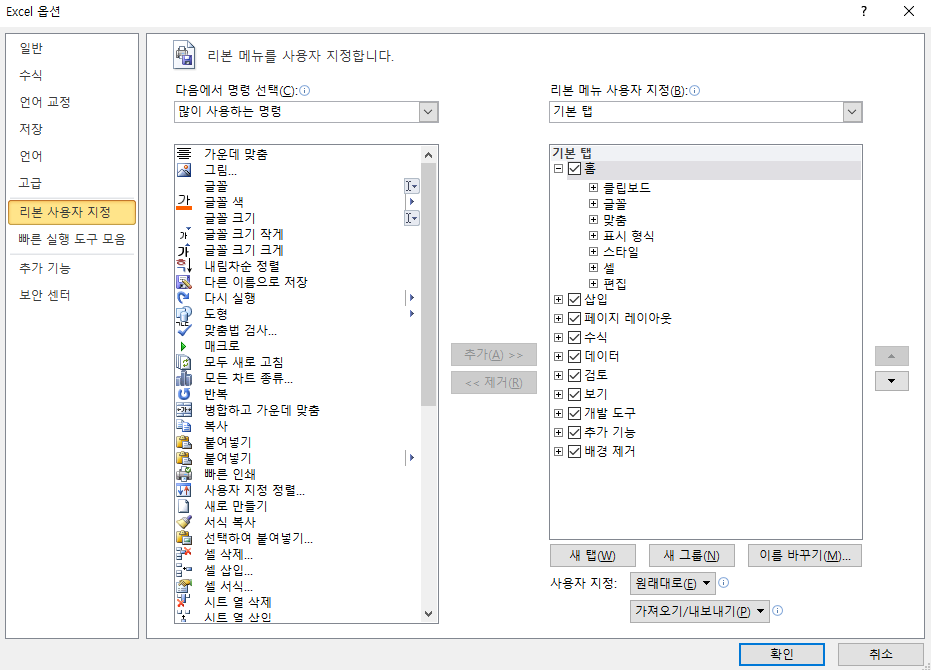This screenshot has height=670, width=931.
Task: Expand the 표시 형식 group
Action: click(593, 236)
